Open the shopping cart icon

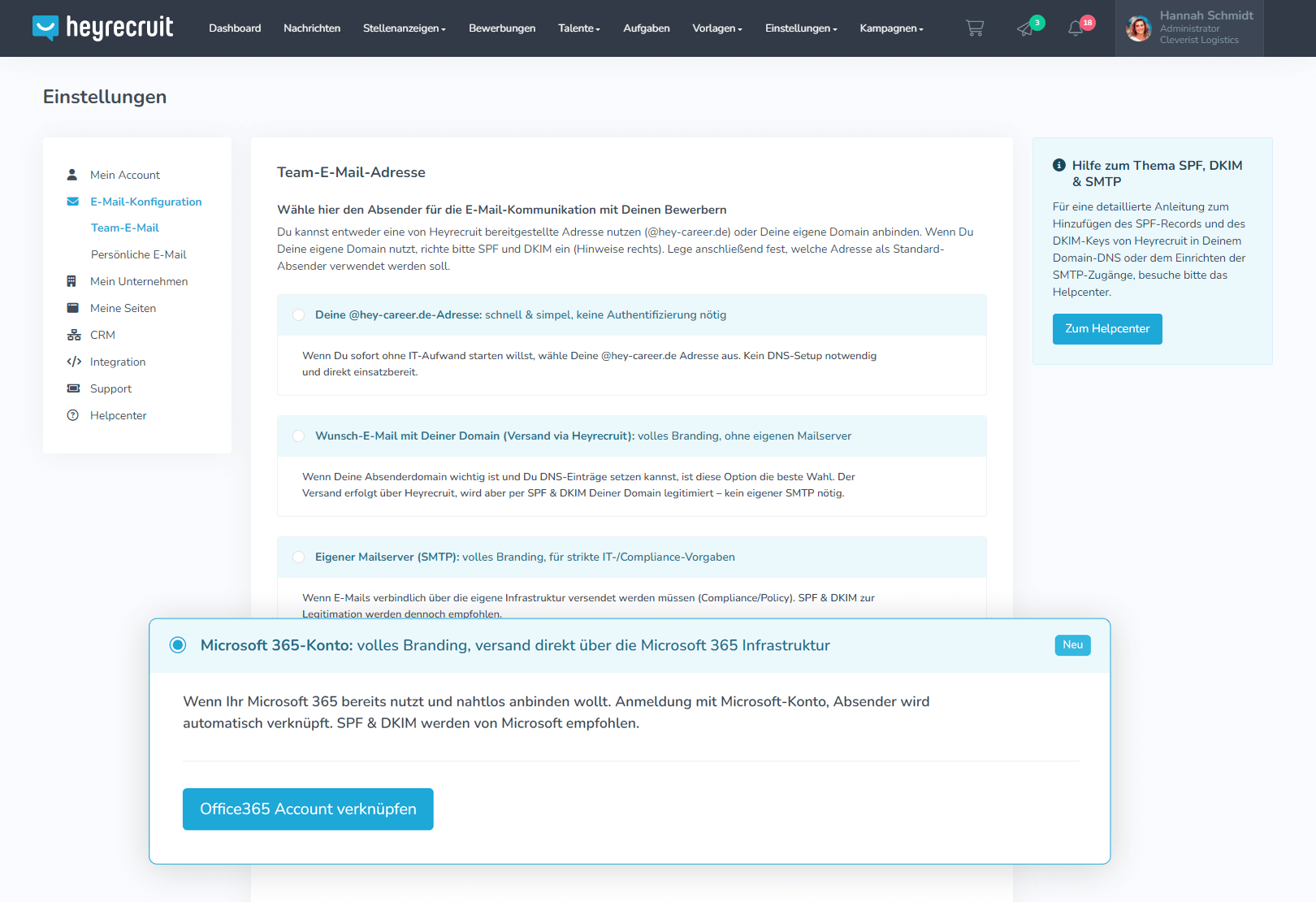(x=974, y=28)
